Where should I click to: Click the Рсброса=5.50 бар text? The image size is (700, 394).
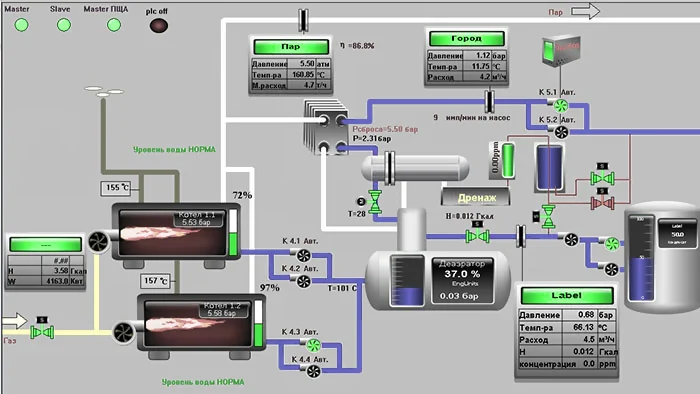click(385, 129)
